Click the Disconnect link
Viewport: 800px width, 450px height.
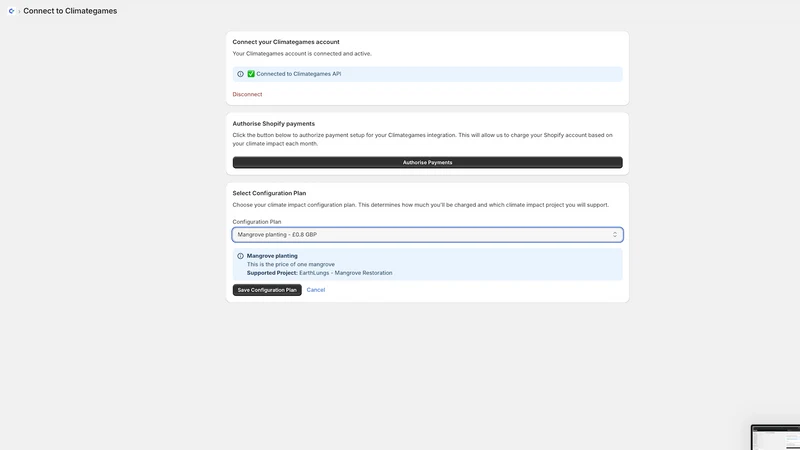pos(247,94)
